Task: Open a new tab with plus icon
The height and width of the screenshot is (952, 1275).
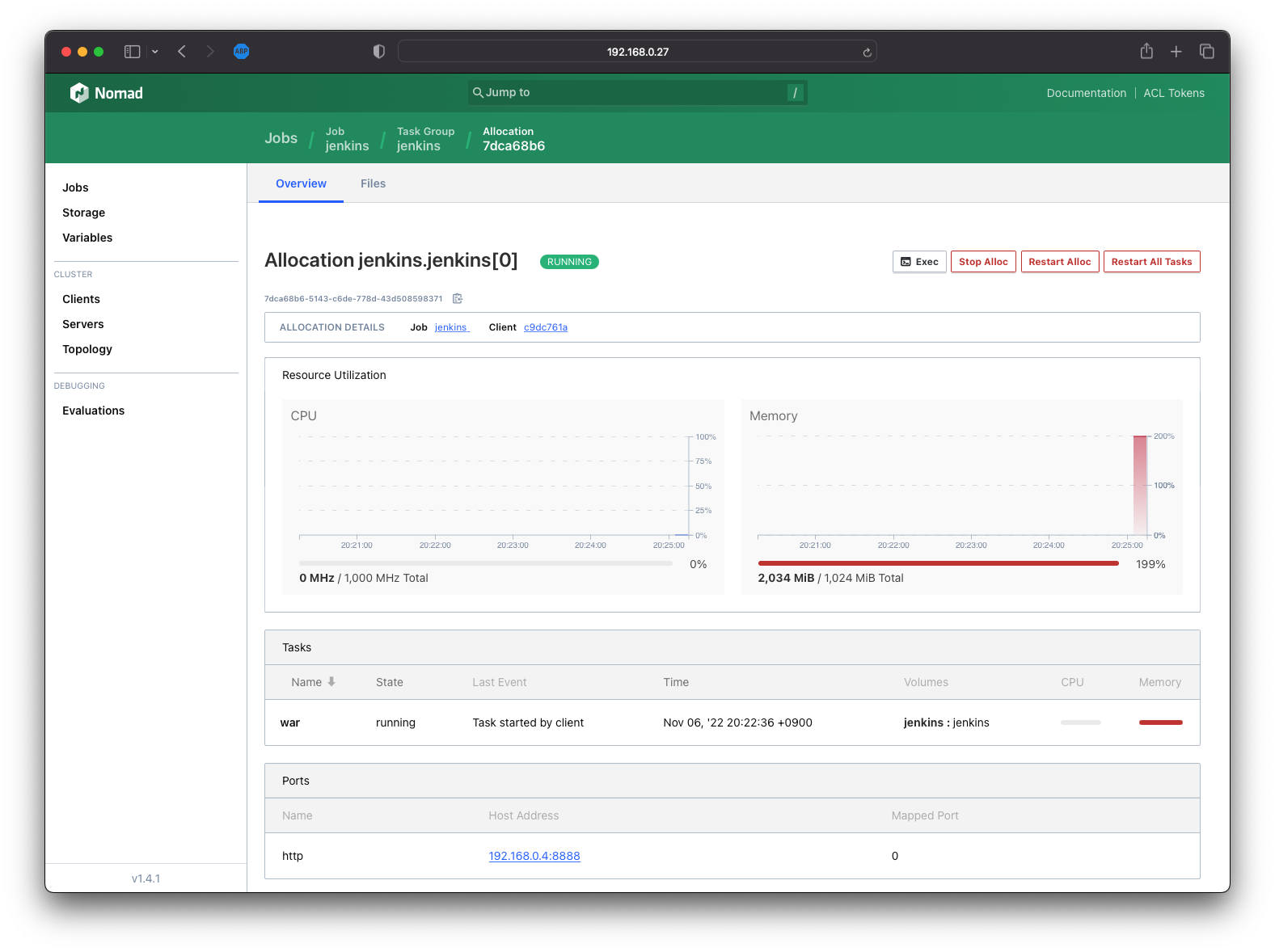Action: click(1176, 52)
